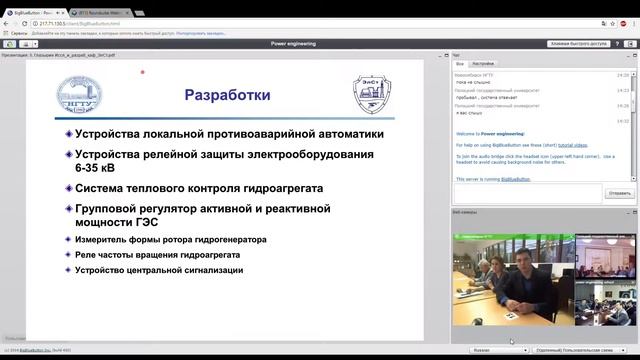
Task: Minimize the chat panel
Action: tap(628, 55)
